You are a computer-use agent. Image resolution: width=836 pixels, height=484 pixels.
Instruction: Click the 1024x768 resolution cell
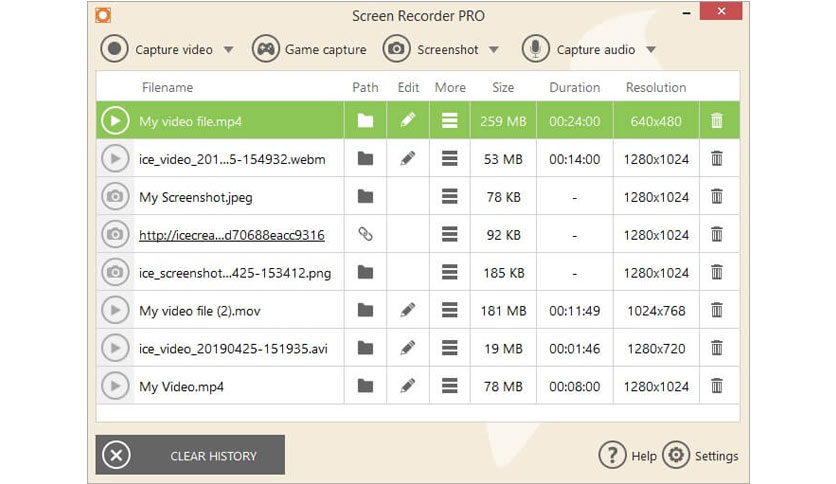[x=656, y=311]
